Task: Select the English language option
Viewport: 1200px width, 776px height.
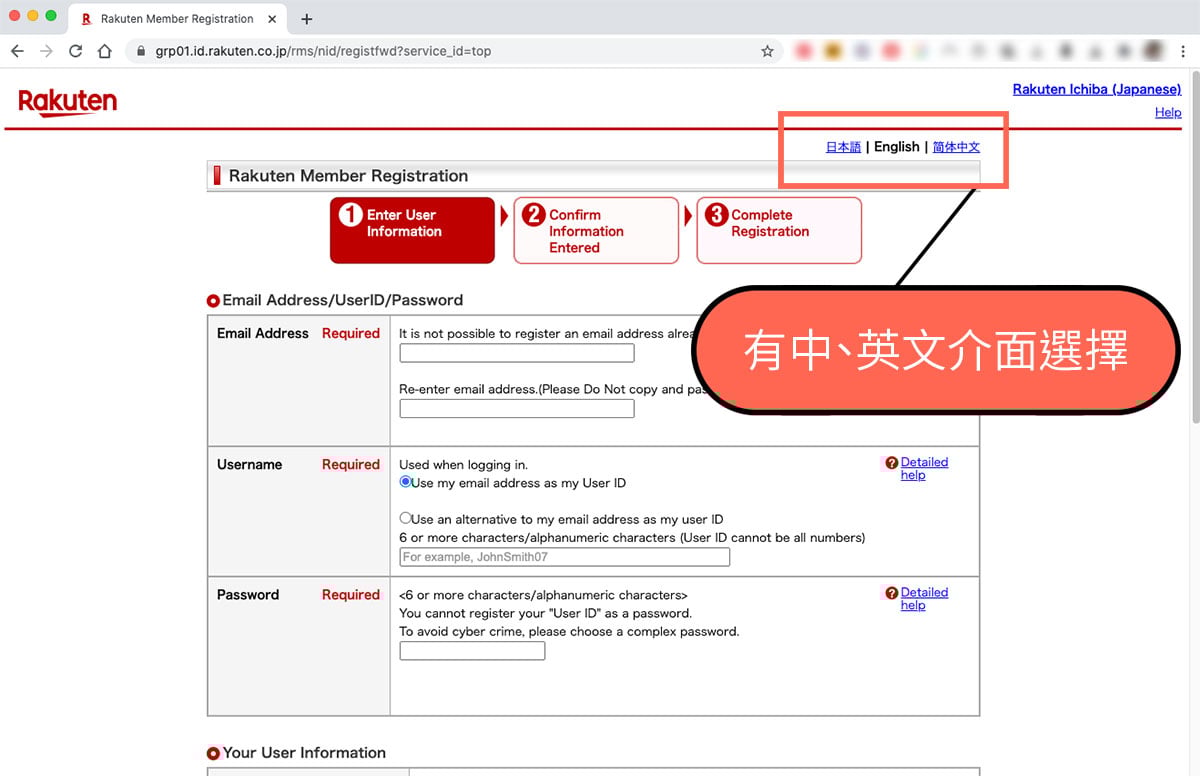Action: click(896, 146)
